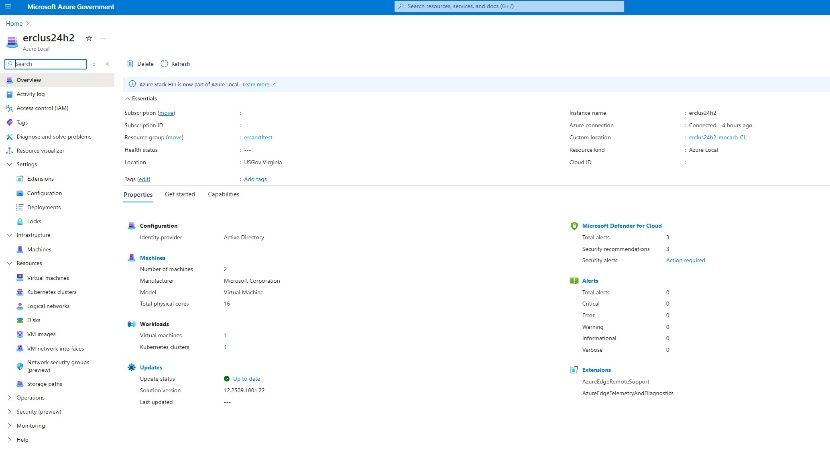Image resolution: width=830 pixels, height=467 pixels.
Task: Select the Active Directory identity provider value
Action: click(x=243, y=237)
